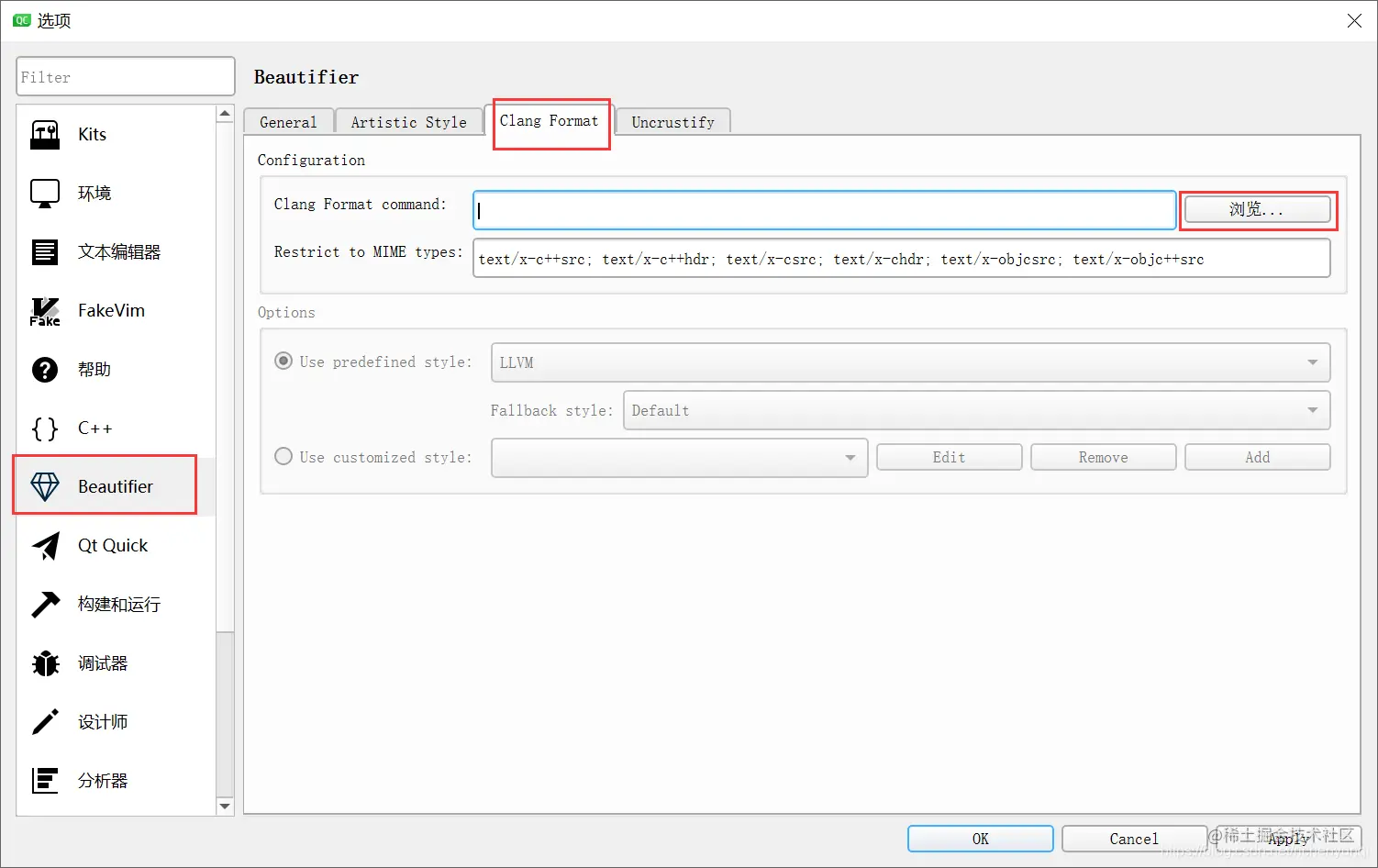Open the 分析器 analyzer icon
Image resolution: width=1378 pixels, height=868 pixels.
pyautogui.click(x=45, y=781)
